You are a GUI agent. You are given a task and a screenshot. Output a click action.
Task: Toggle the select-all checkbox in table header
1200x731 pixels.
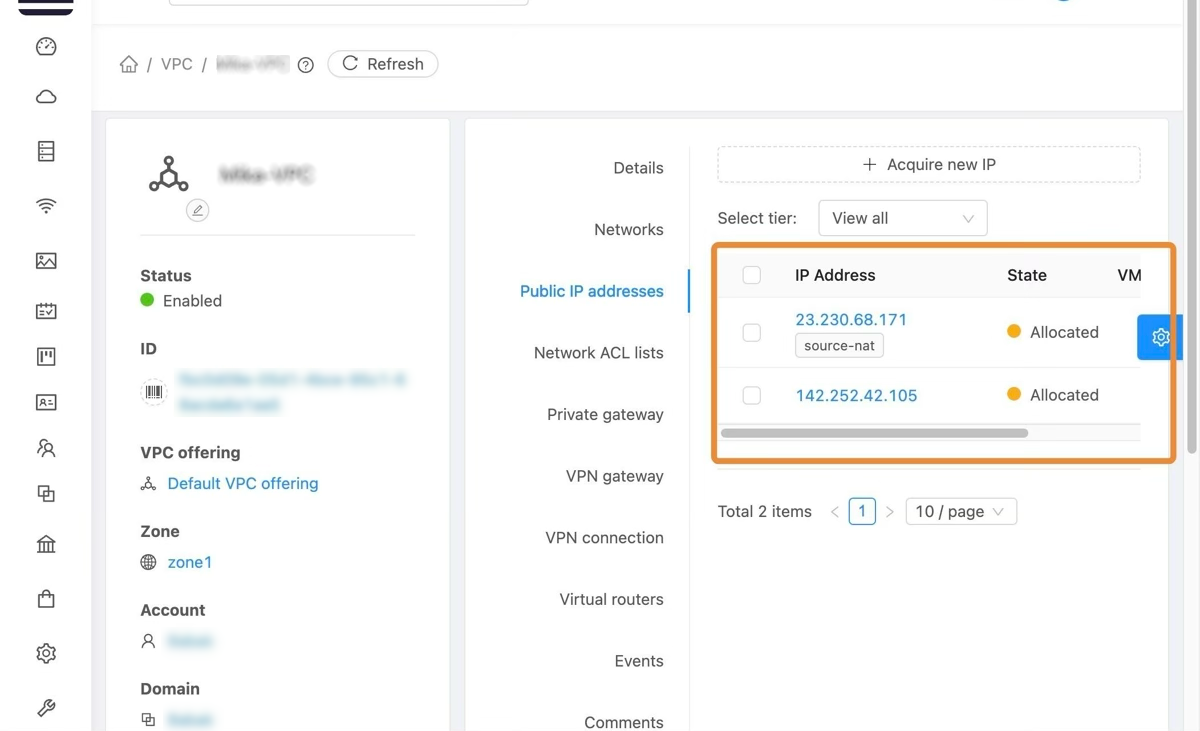(752, 275)
